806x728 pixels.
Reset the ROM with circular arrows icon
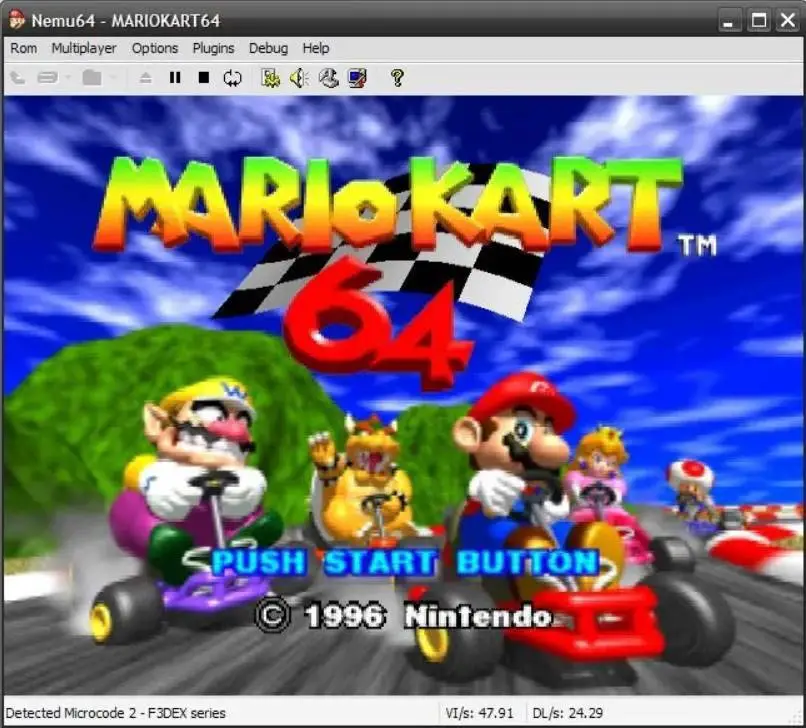click(232, 78)
